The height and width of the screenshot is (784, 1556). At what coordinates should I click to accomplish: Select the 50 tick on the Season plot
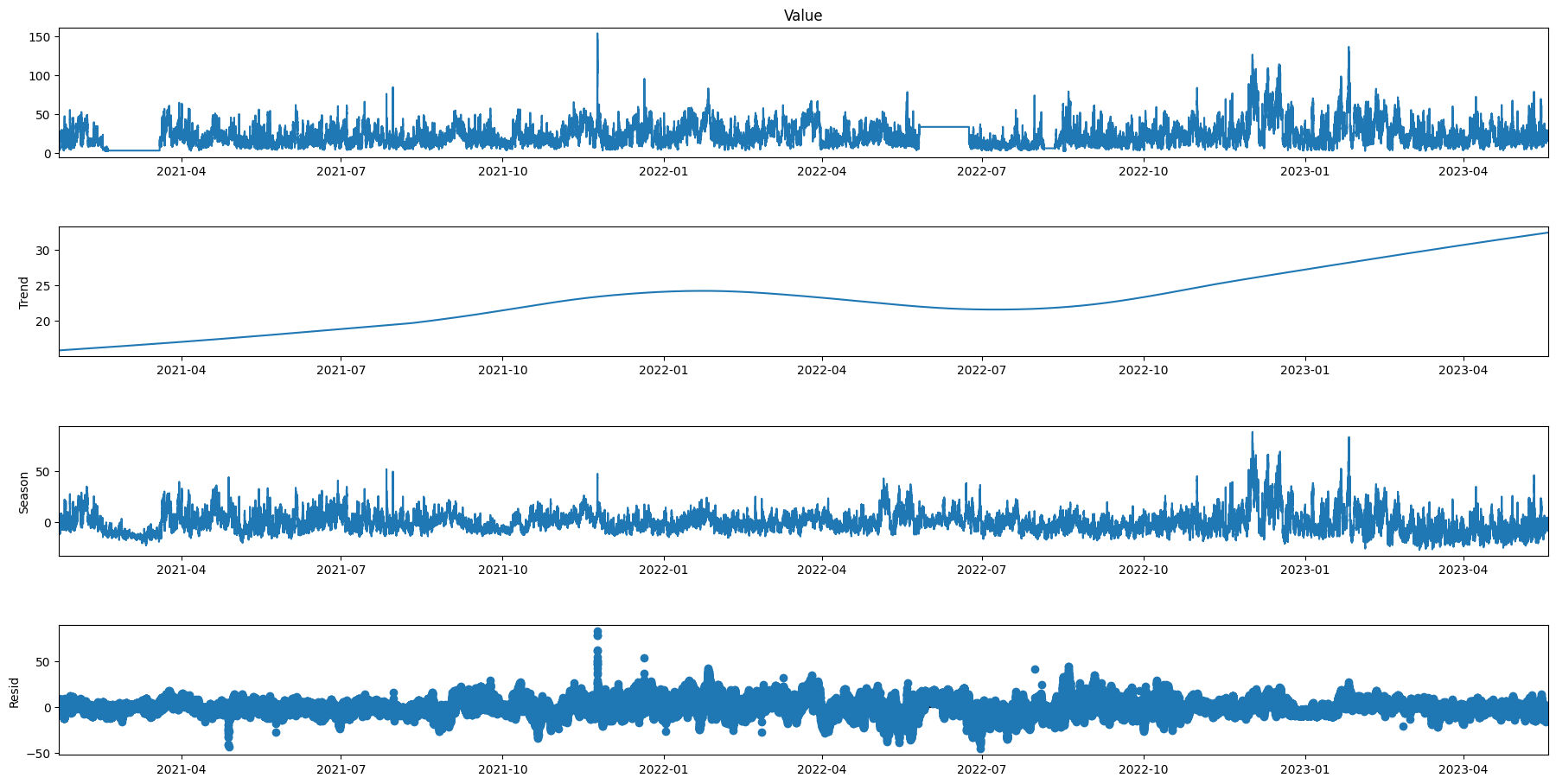coord(45,472)
